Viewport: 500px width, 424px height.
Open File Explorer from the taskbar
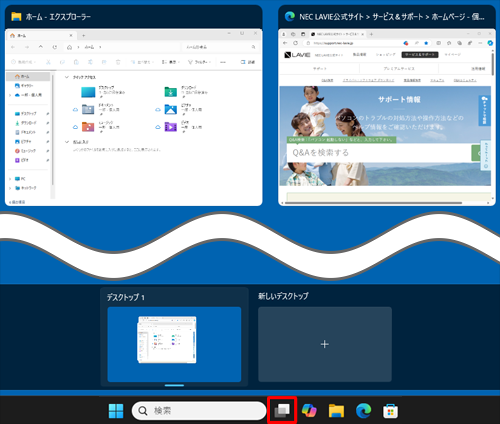point(336,411)
